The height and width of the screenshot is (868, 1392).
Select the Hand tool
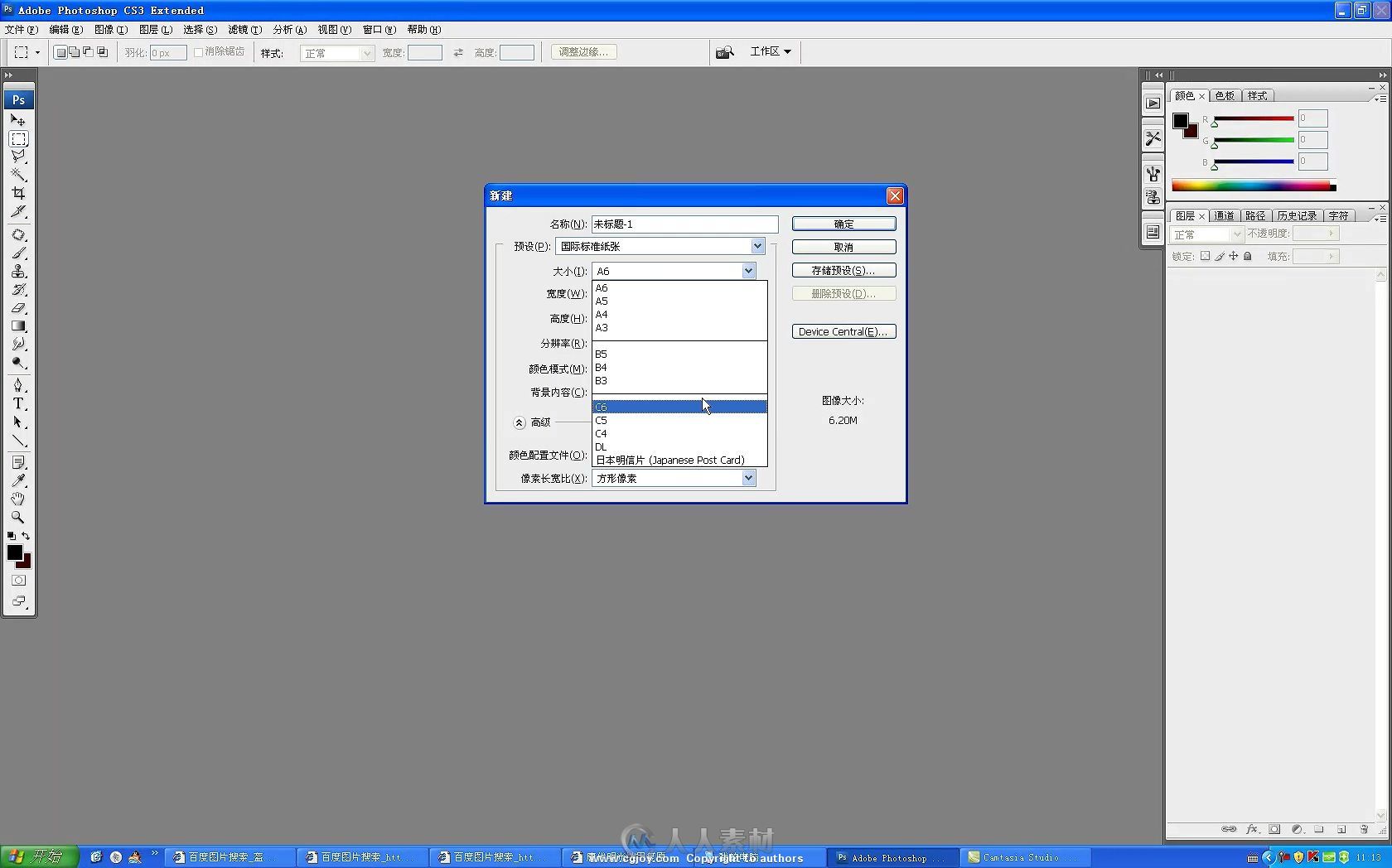pyautogui.click(x=18, y=499)
